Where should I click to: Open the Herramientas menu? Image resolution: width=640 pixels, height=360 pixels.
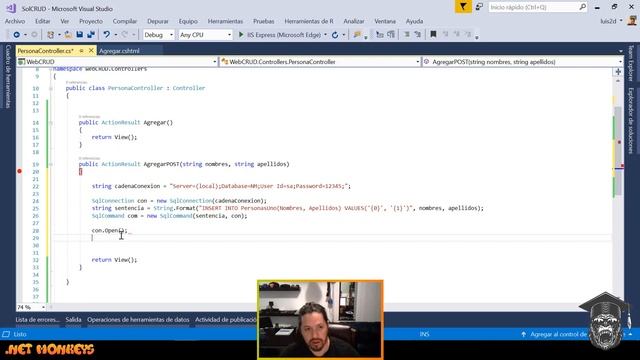(225, 21)
